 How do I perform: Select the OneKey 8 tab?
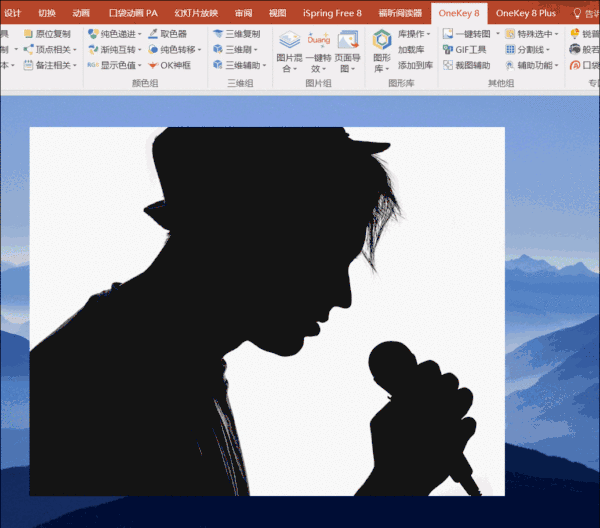pos(459,13)
